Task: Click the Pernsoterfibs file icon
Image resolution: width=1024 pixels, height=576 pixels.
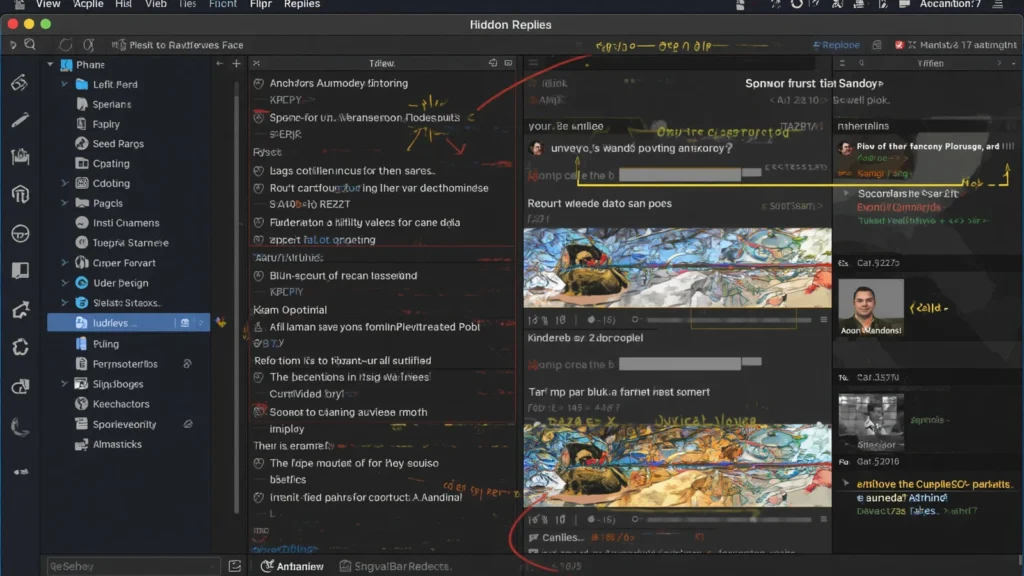Action: pos(82,364)
